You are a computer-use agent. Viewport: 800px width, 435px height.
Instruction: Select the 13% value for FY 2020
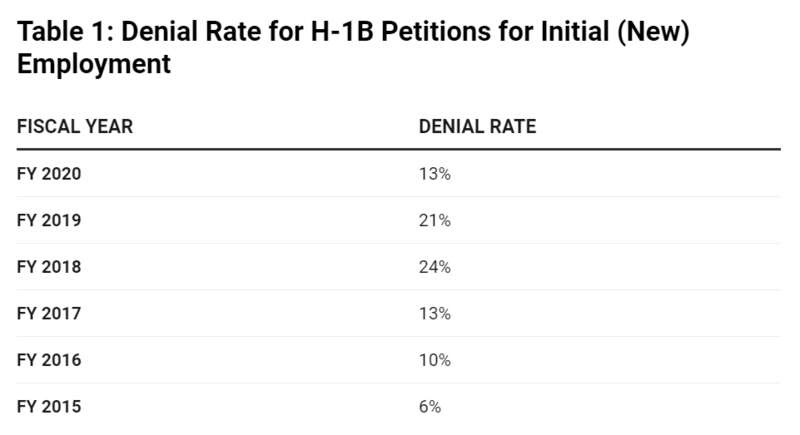tap(435, 174)
